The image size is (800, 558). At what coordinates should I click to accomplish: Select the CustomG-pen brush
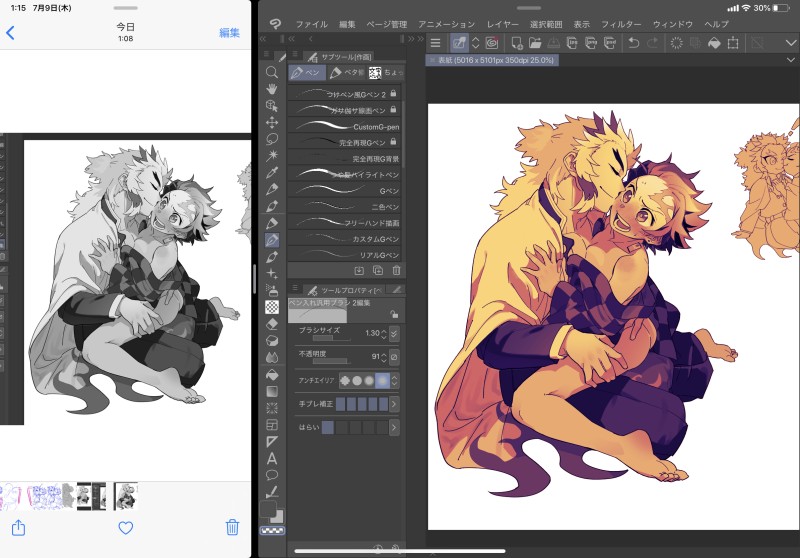(x=344, y=126)
